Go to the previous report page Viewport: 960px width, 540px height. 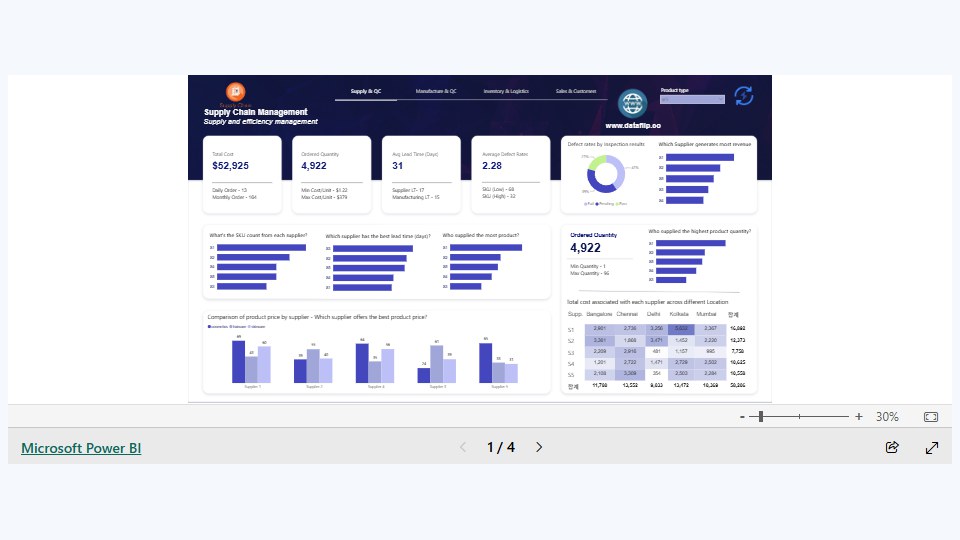[x=463, y=447]
